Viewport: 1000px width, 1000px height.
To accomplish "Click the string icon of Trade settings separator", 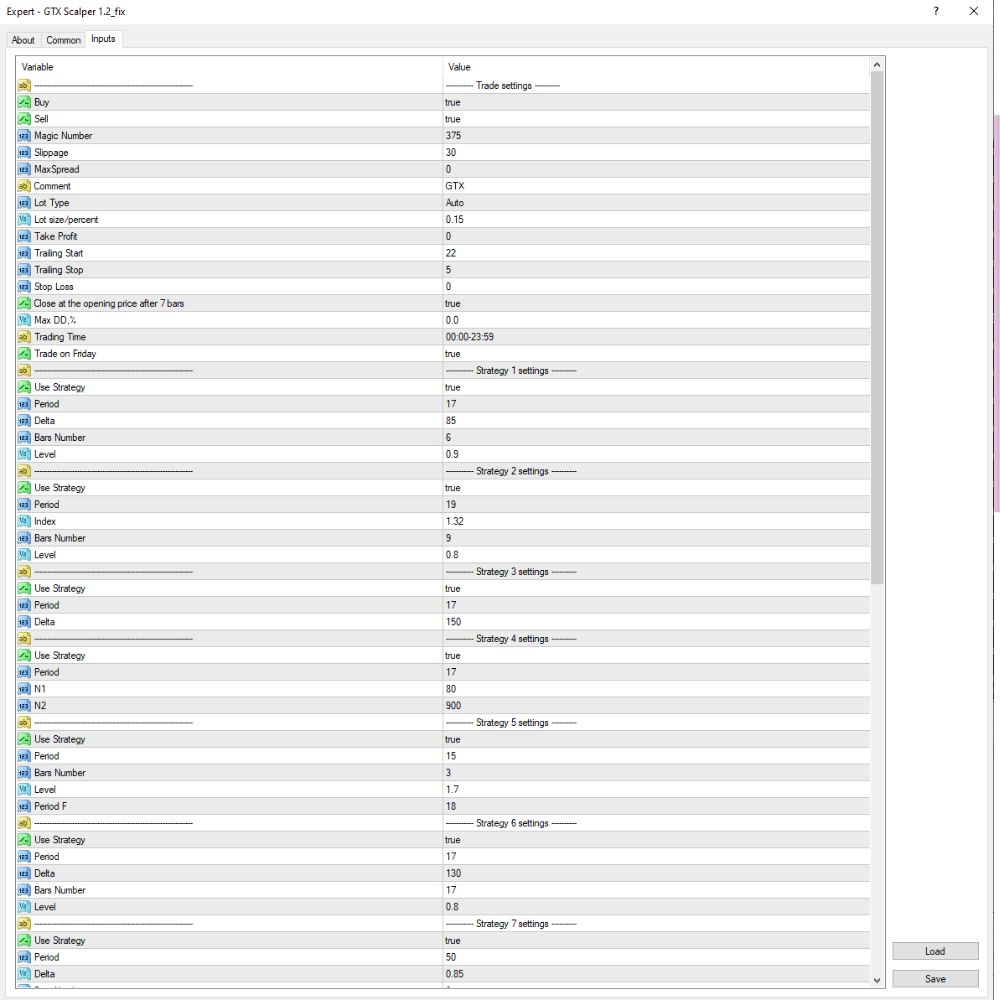I will pyautogui.click(x=24, y=85).
